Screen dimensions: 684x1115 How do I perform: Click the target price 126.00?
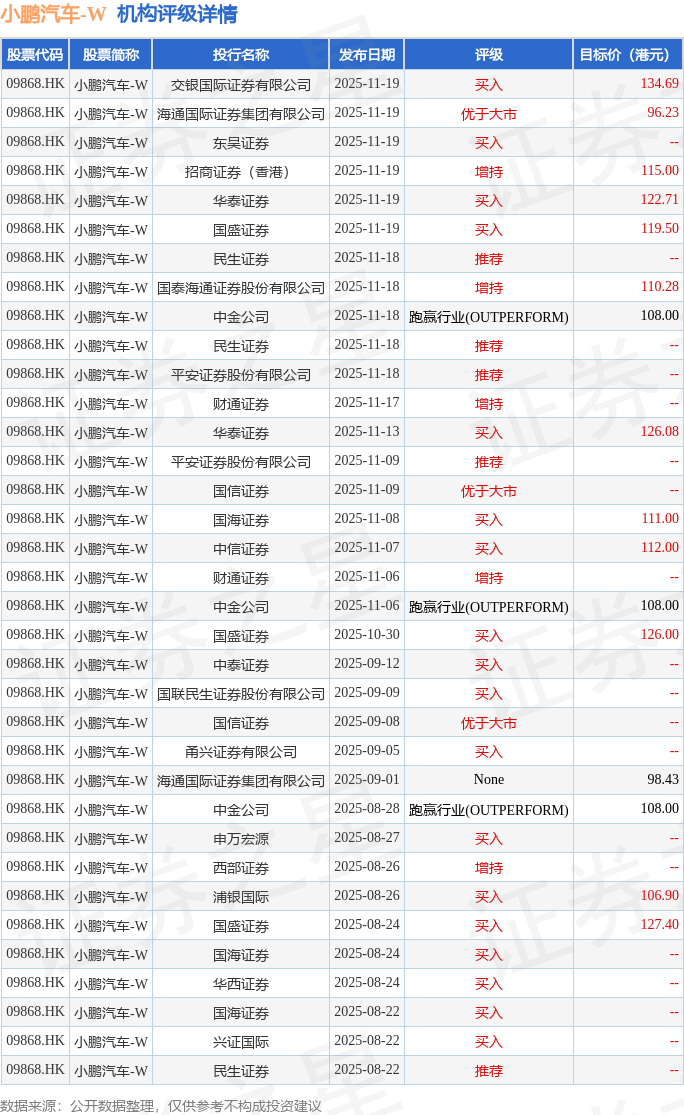(659, 635)
